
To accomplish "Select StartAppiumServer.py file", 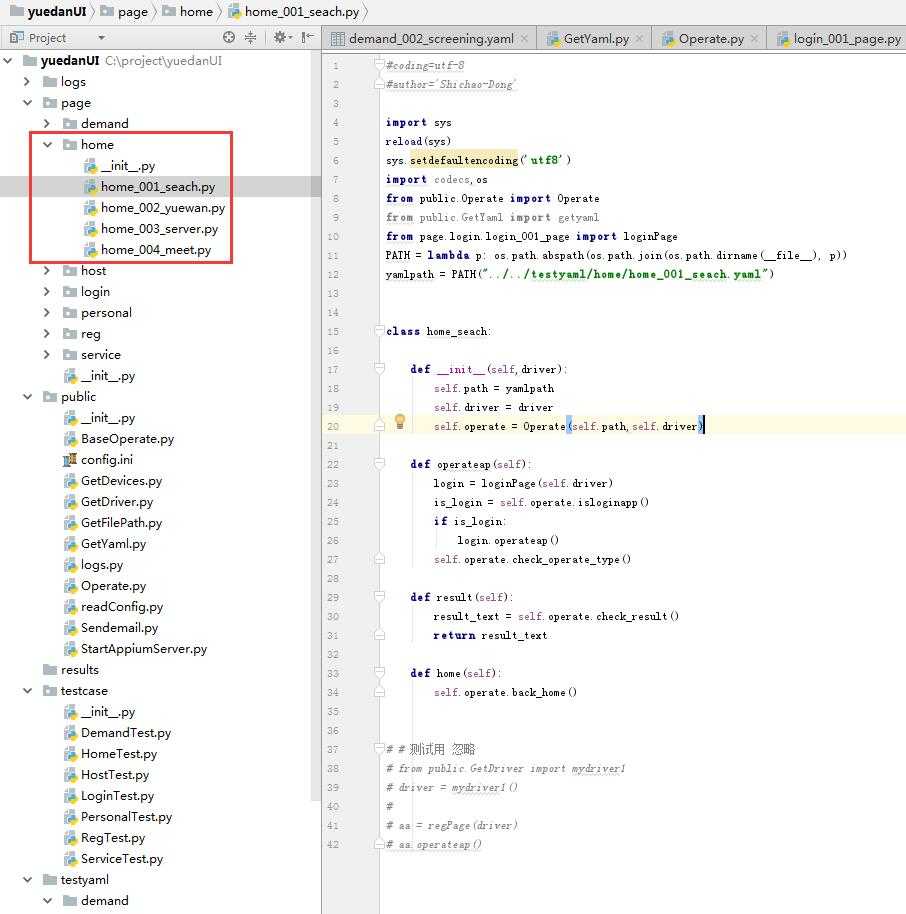I will [135, 649].
